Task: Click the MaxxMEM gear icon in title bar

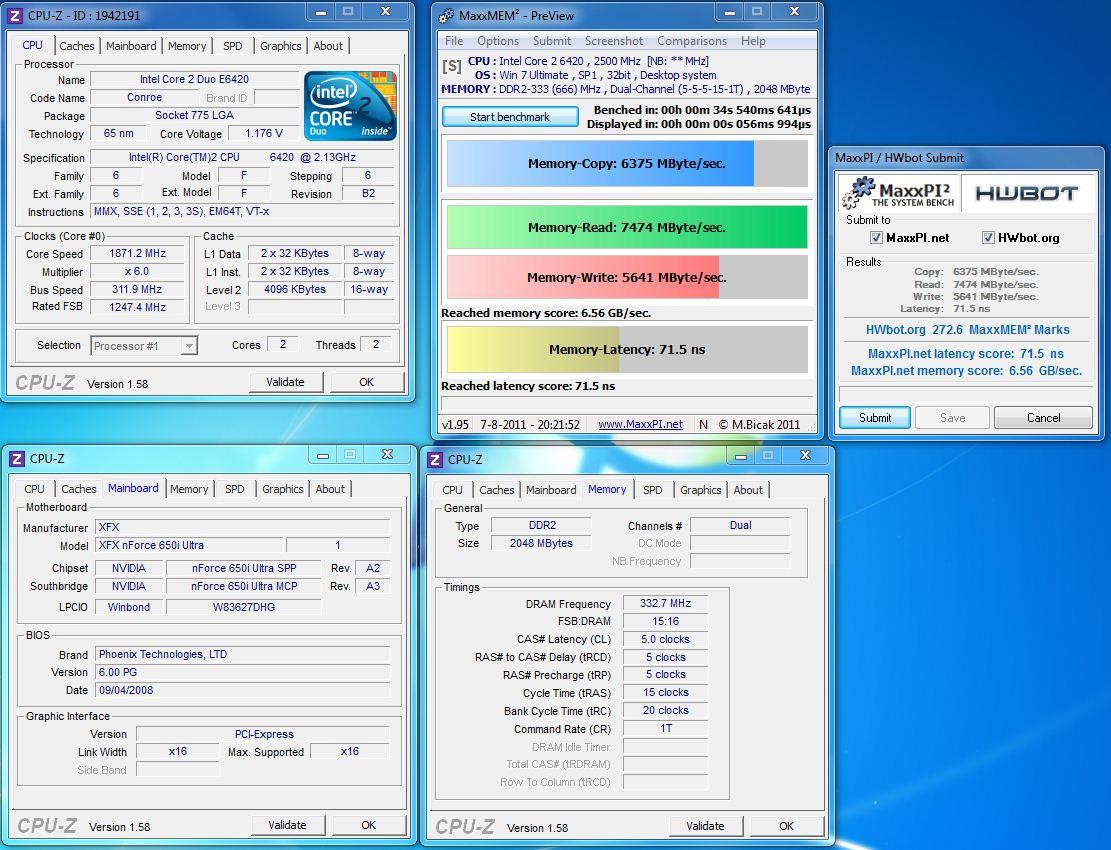Action: click(x=446, y=16)
